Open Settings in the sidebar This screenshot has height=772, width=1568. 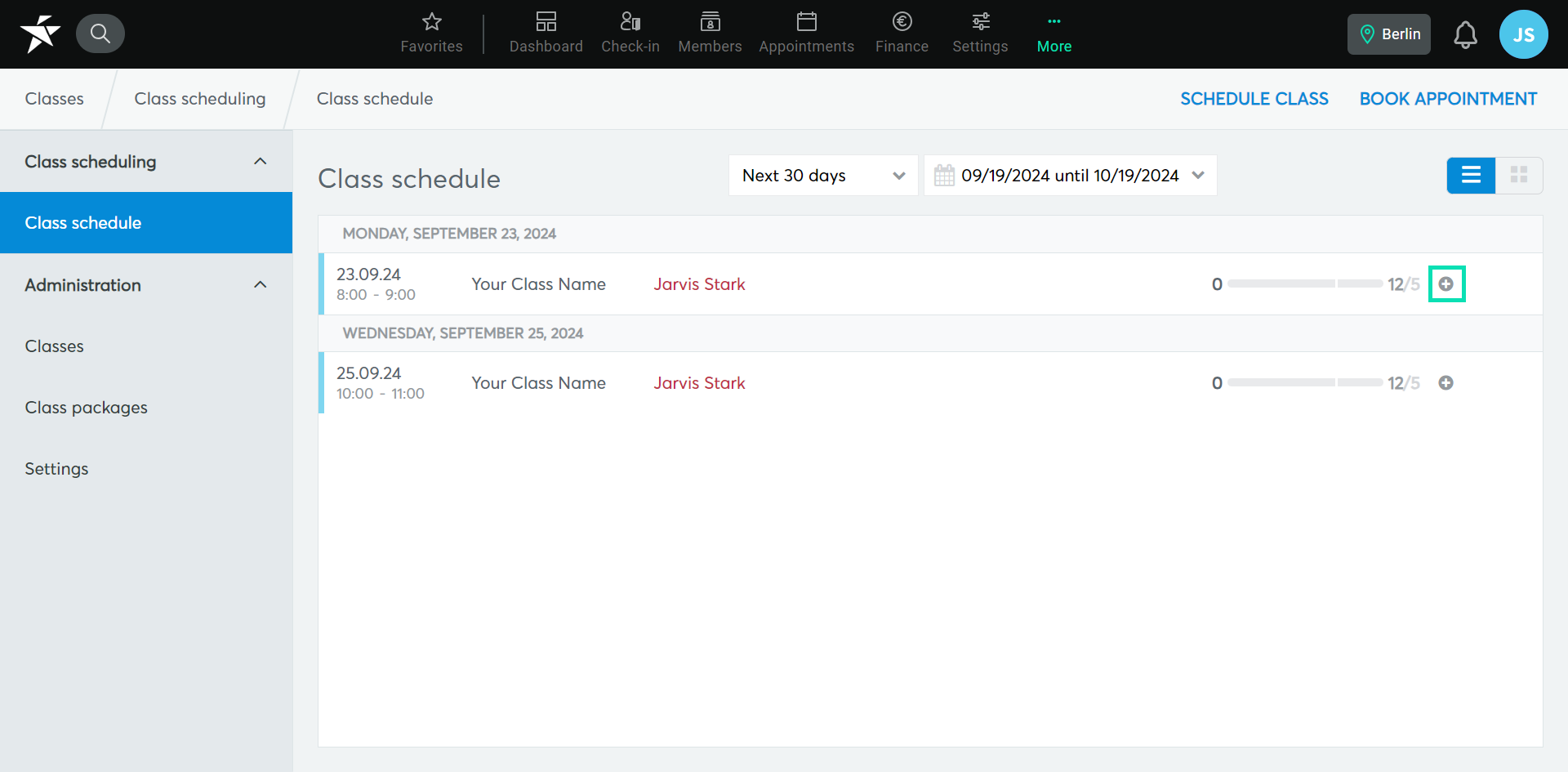(56, 469)
